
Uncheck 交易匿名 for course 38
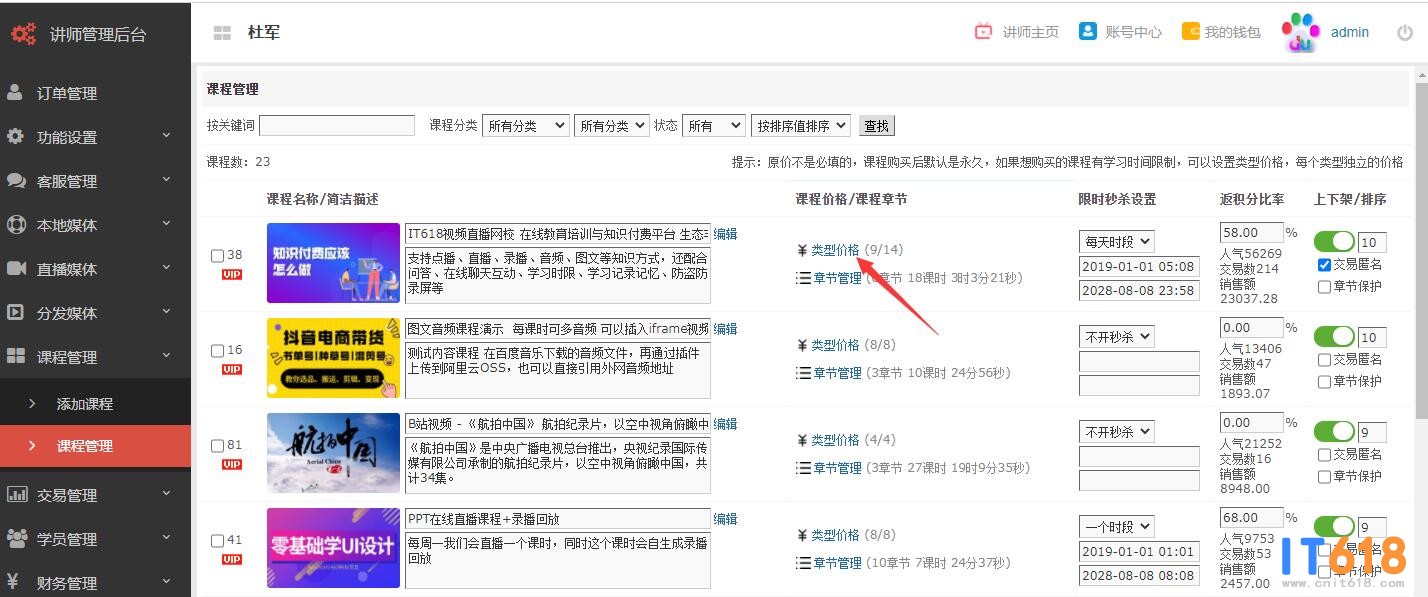pos(1324,265)
